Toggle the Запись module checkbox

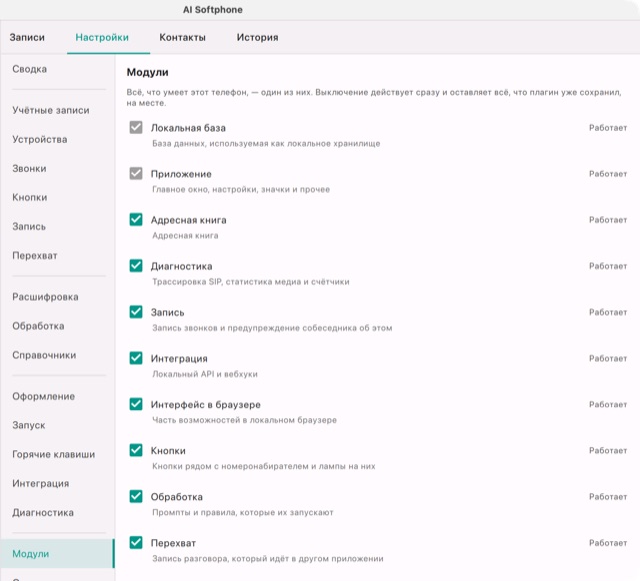tap(136, 312)
